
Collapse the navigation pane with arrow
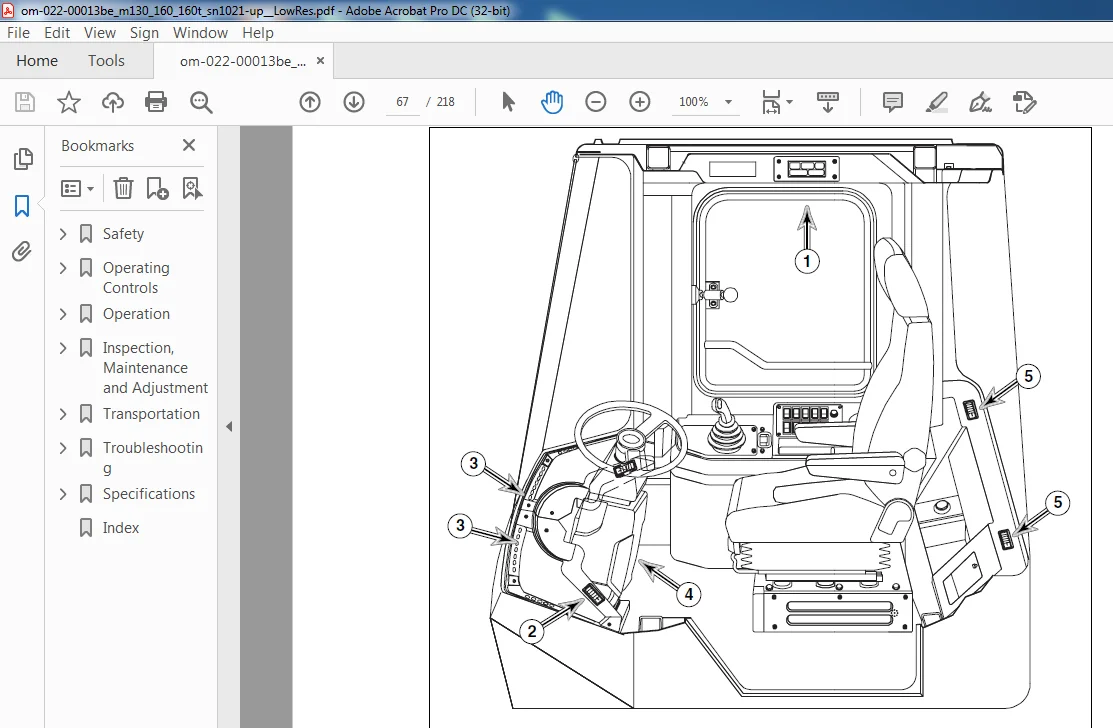coord(229,427)
